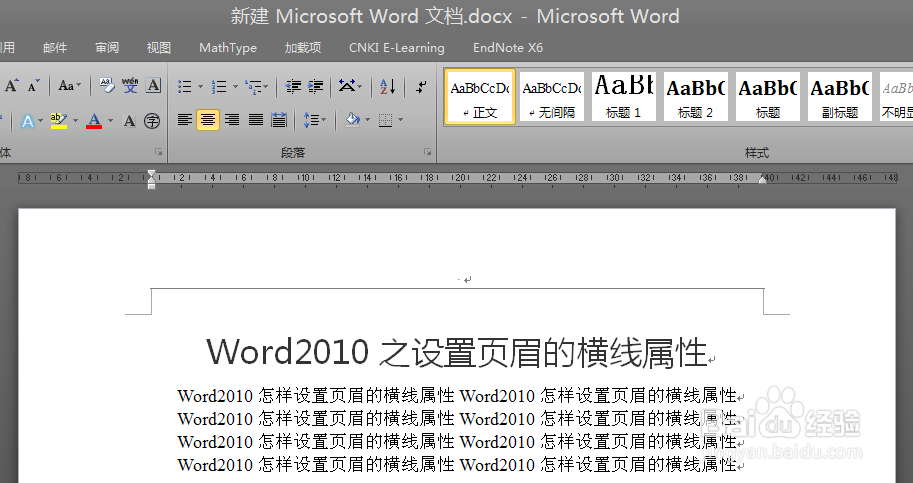Apply multilevel list icon
Image resolution: width=913 pixels, height=483 pixels.
point(253,87)
